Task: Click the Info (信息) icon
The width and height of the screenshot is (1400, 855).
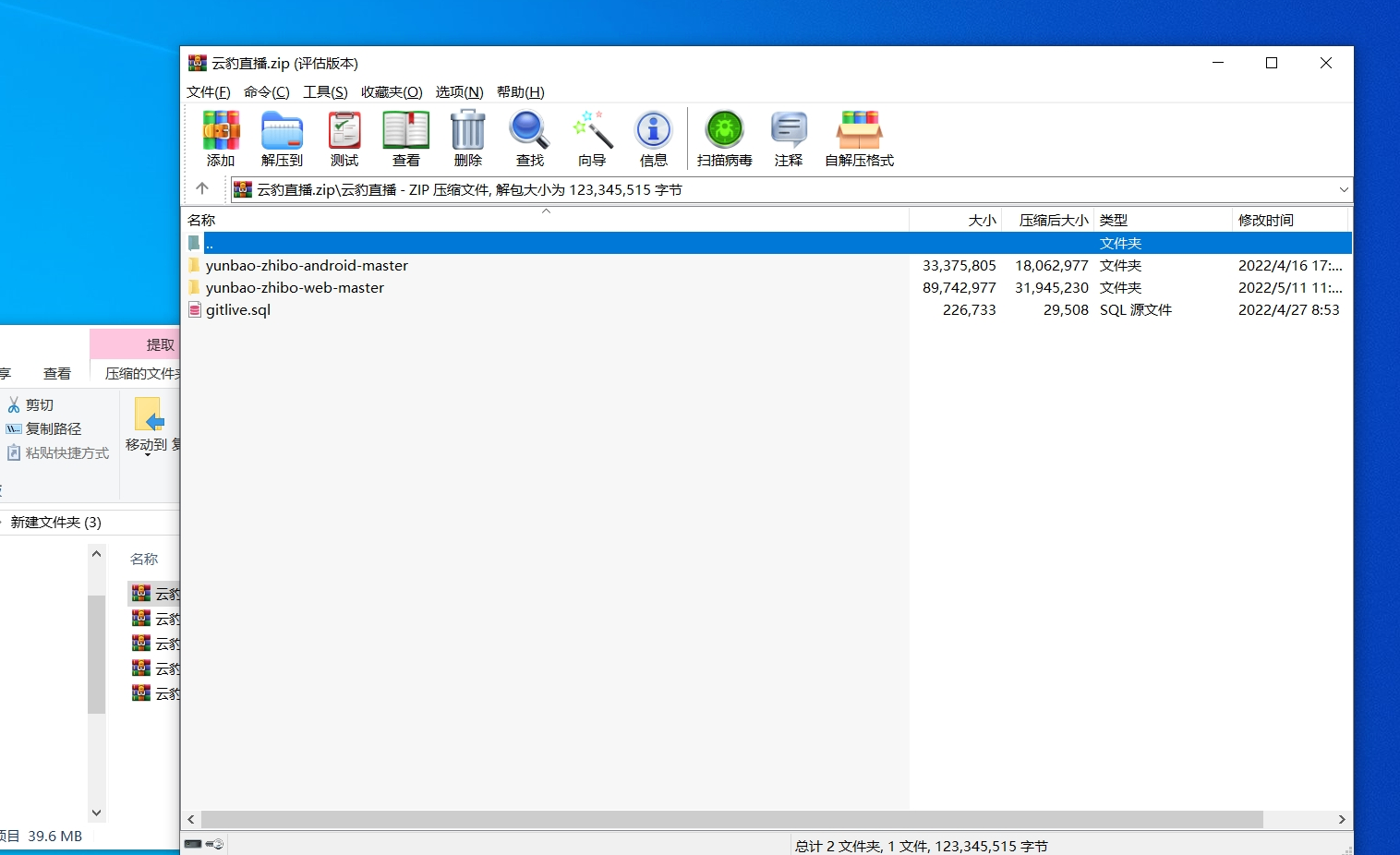Action: click(654, 130)
